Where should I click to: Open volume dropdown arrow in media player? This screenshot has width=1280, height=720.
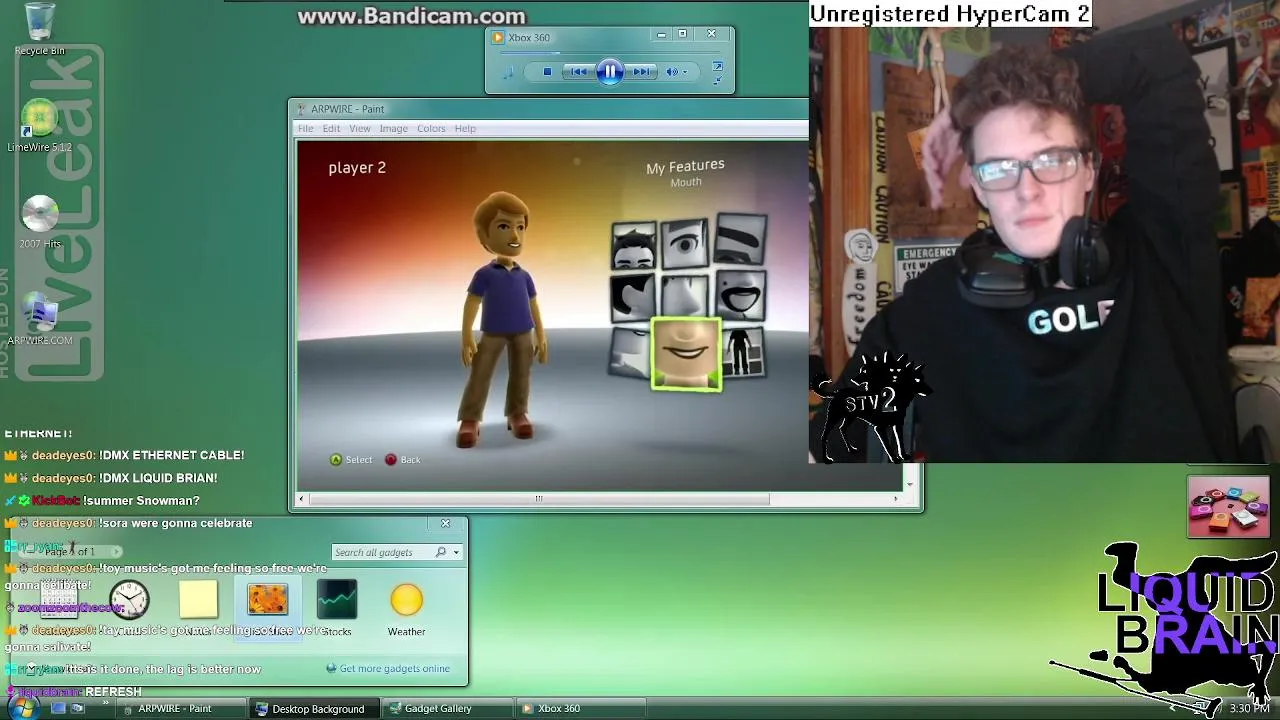click(685, 72)
